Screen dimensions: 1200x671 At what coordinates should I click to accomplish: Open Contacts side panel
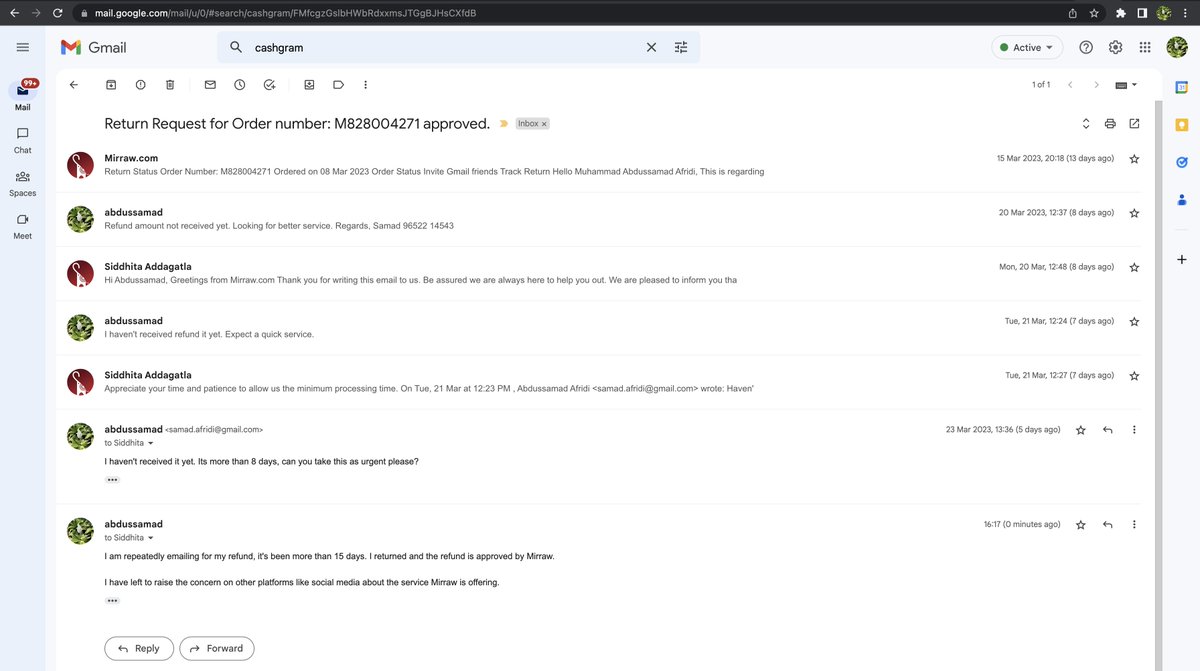[1181, 199]
